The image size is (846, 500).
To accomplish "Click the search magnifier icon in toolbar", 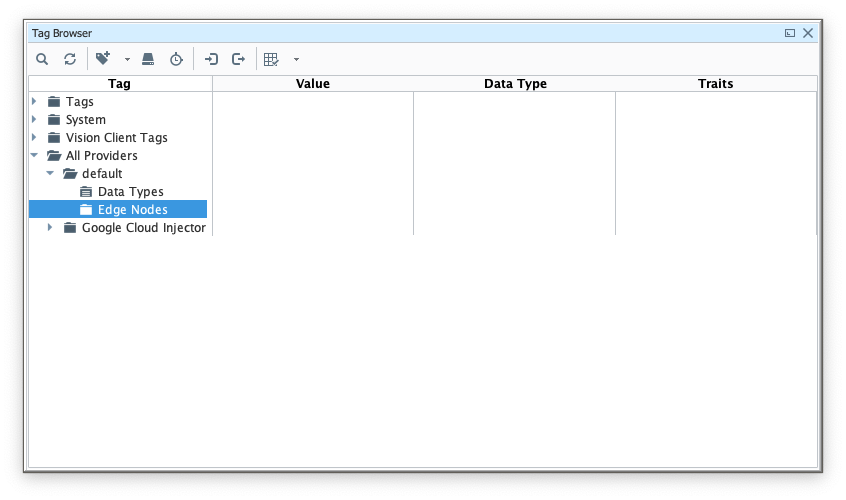I will click(42, 60).
